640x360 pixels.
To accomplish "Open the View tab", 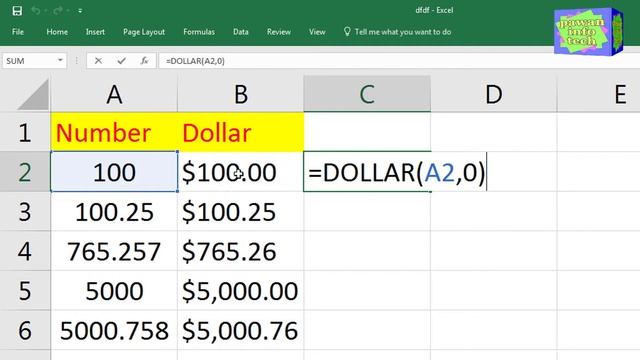I will point(317,32).
